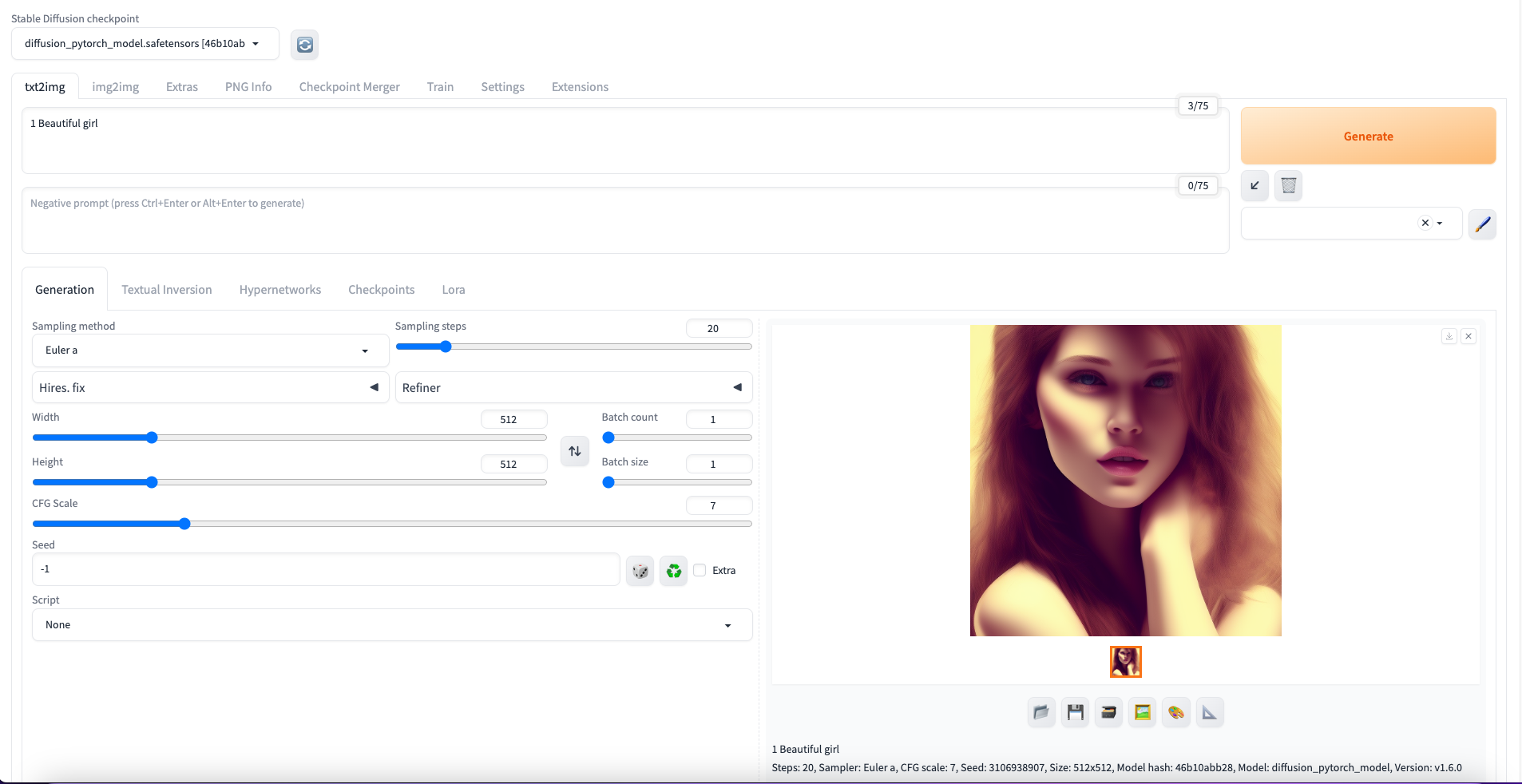Swap width and height values
The width and height of the screenshot is (1522, 784).
coord(574,451)
